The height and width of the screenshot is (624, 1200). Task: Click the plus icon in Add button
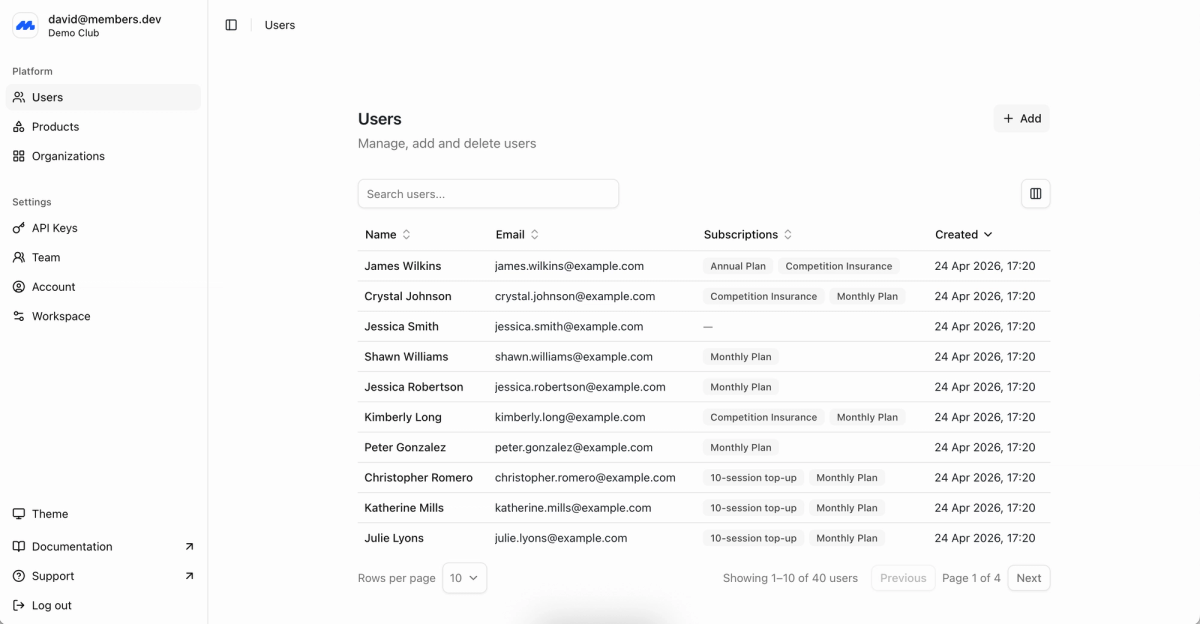point(1008,118)
